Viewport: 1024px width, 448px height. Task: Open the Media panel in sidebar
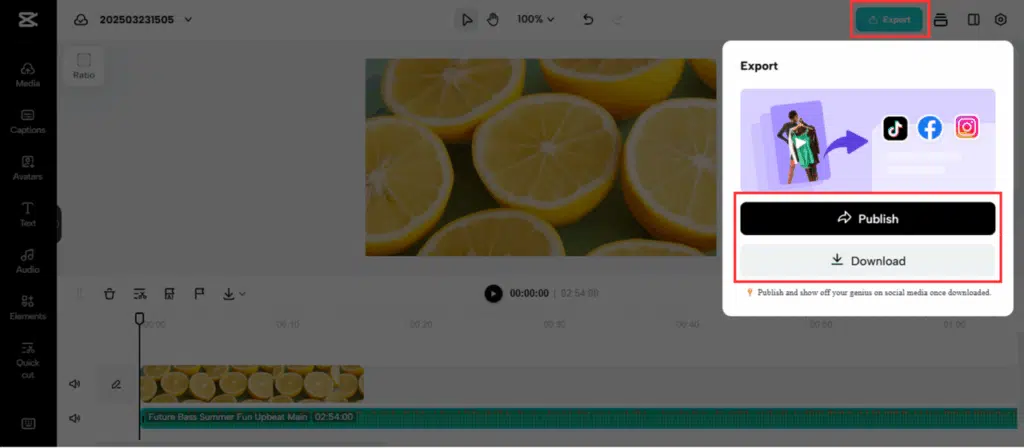28,74
